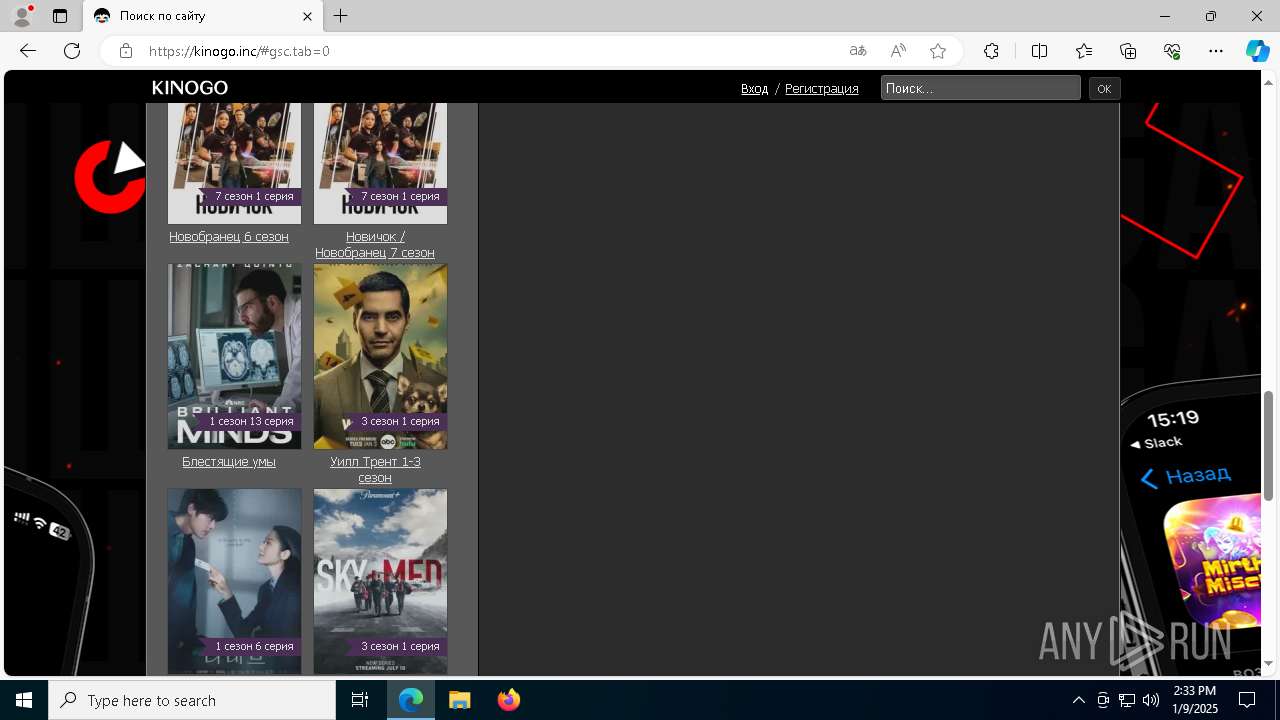The image size is (1280, 720).
Task: Open the Регистрация link
Action: click(822, 89)
